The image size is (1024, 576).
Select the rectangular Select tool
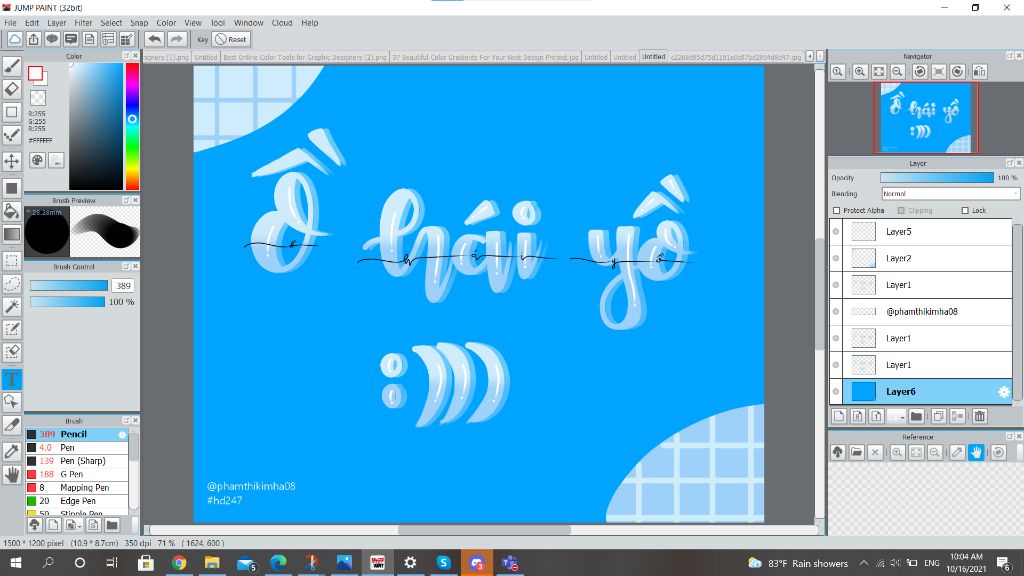[x=12, y=261]
